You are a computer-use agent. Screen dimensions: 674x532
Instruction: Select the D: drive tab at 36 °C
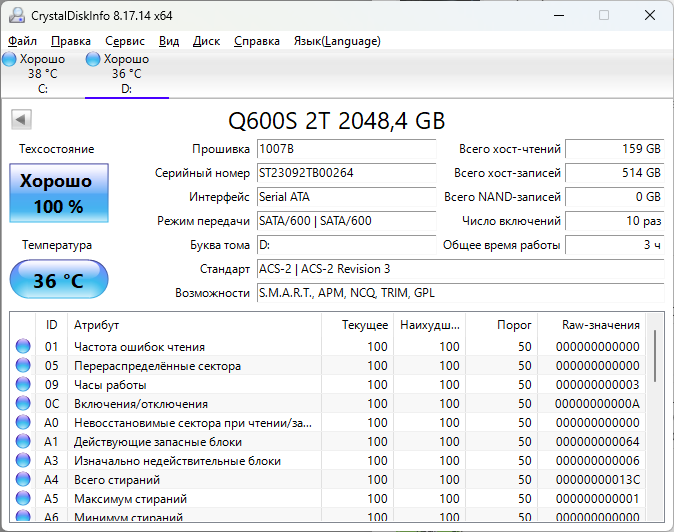(126, 73)
